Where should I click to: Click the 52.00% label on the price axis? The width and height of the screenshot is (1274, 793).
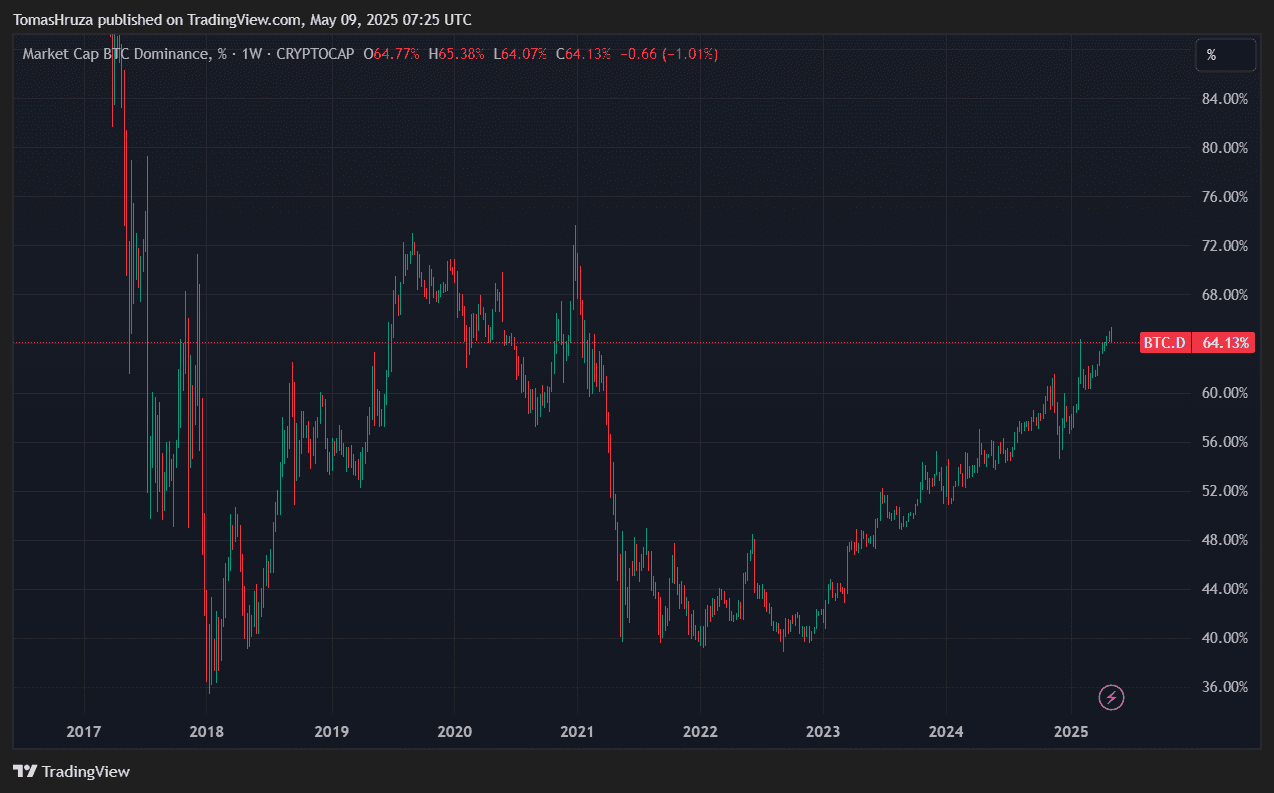(x=1225, y=491)
